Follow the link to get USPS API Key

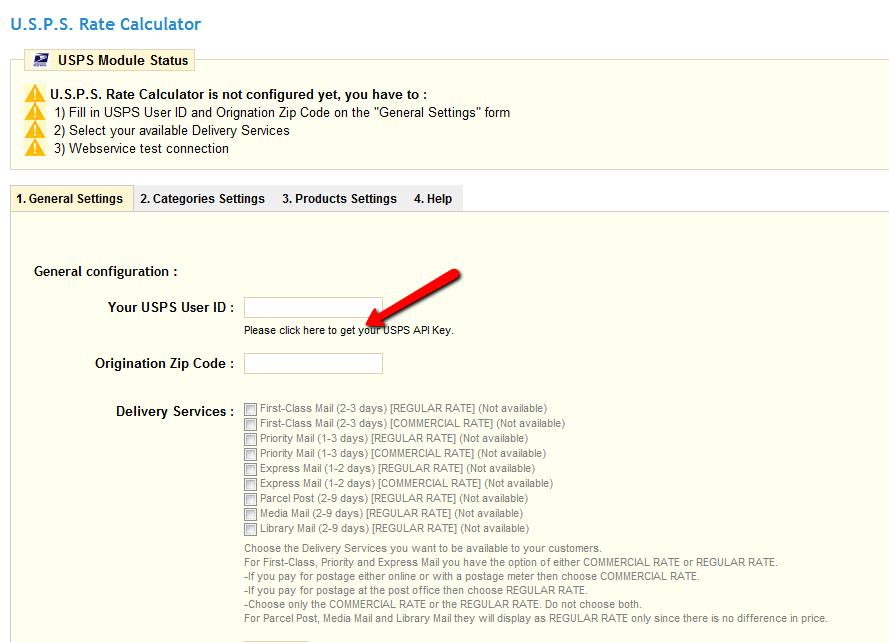[349, 330]
